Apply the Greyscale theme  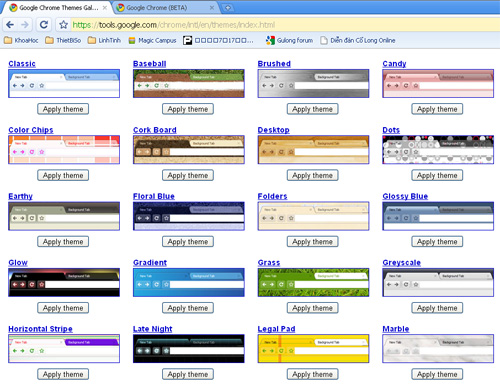(x=437, y=308)
